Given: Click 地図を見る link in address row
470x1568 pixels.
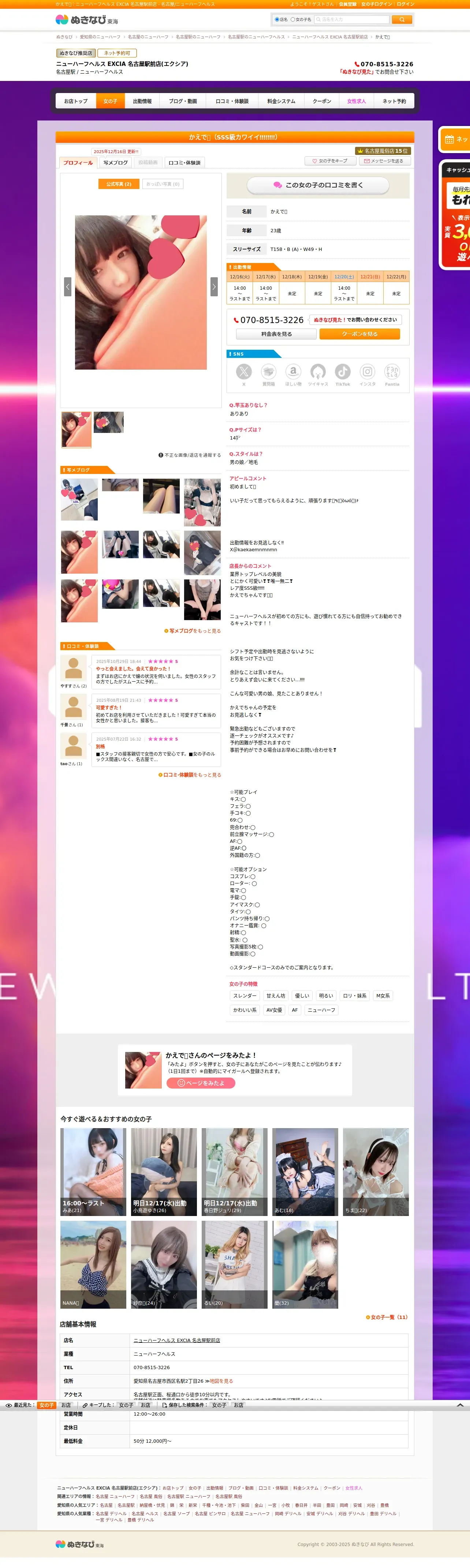Looking at the screenshot, I should 221,1381.
